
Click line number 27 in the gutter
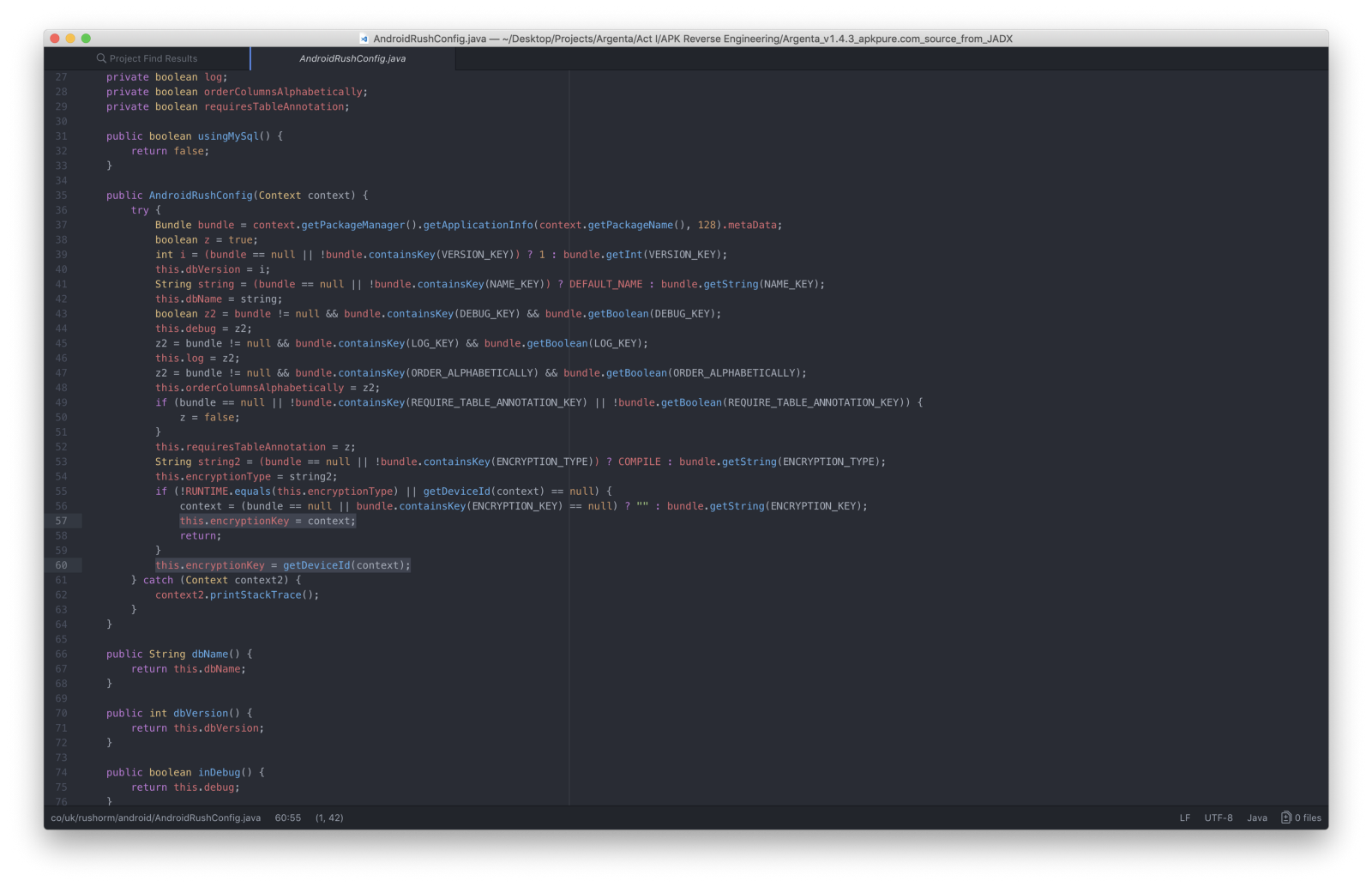62,77
